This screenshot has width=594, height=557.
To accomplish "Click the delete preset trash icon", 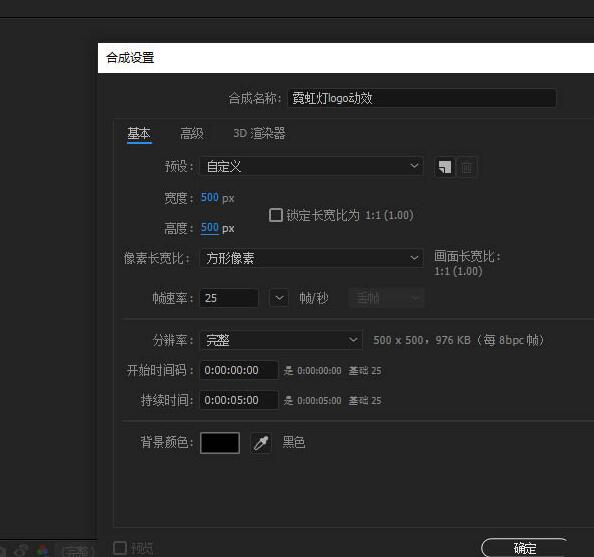I will pos(466,167).
